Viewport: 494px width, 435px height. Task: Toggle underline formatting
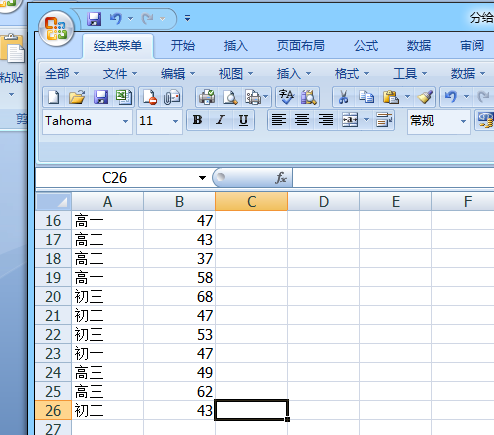[243, 120]
